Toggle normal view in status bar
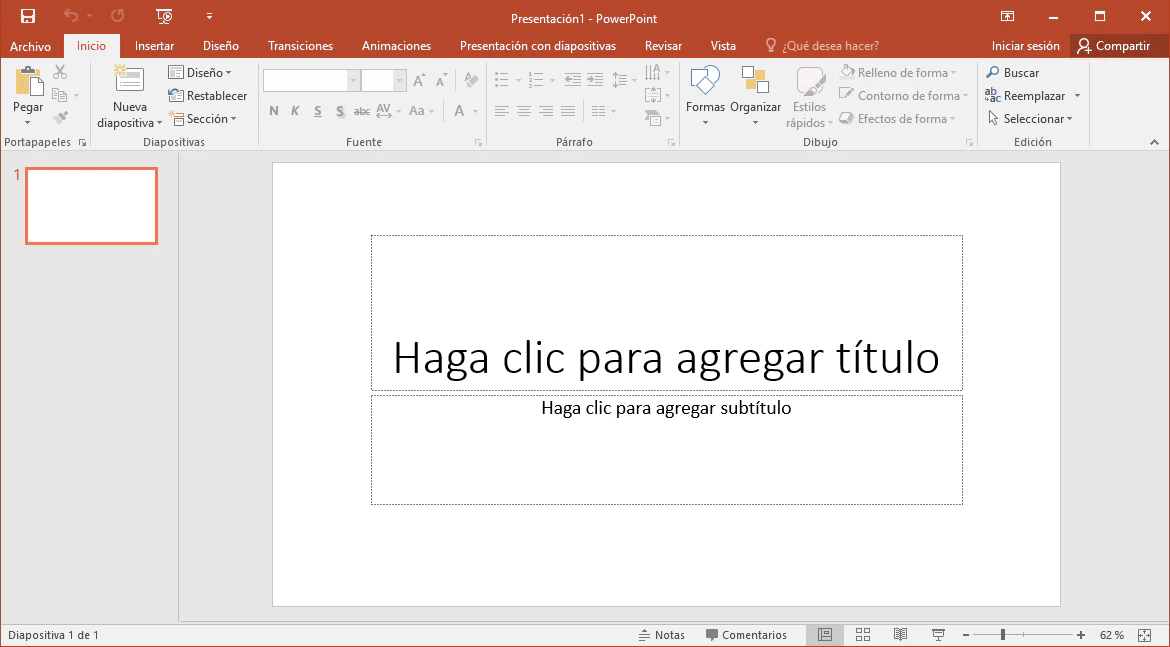Screen dimensions: 1170x647 [825, 635]
